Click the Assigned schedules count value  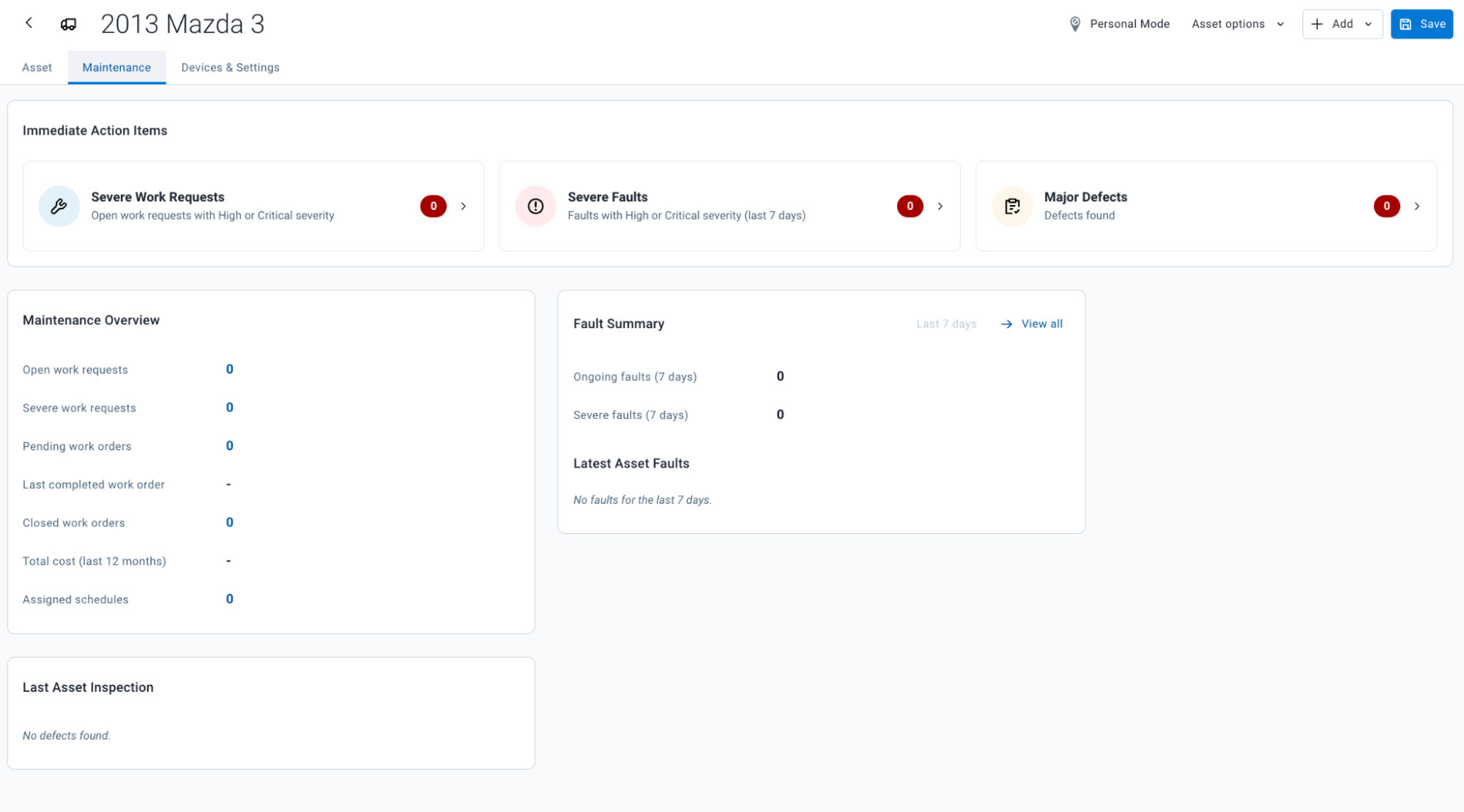point(229,599)
